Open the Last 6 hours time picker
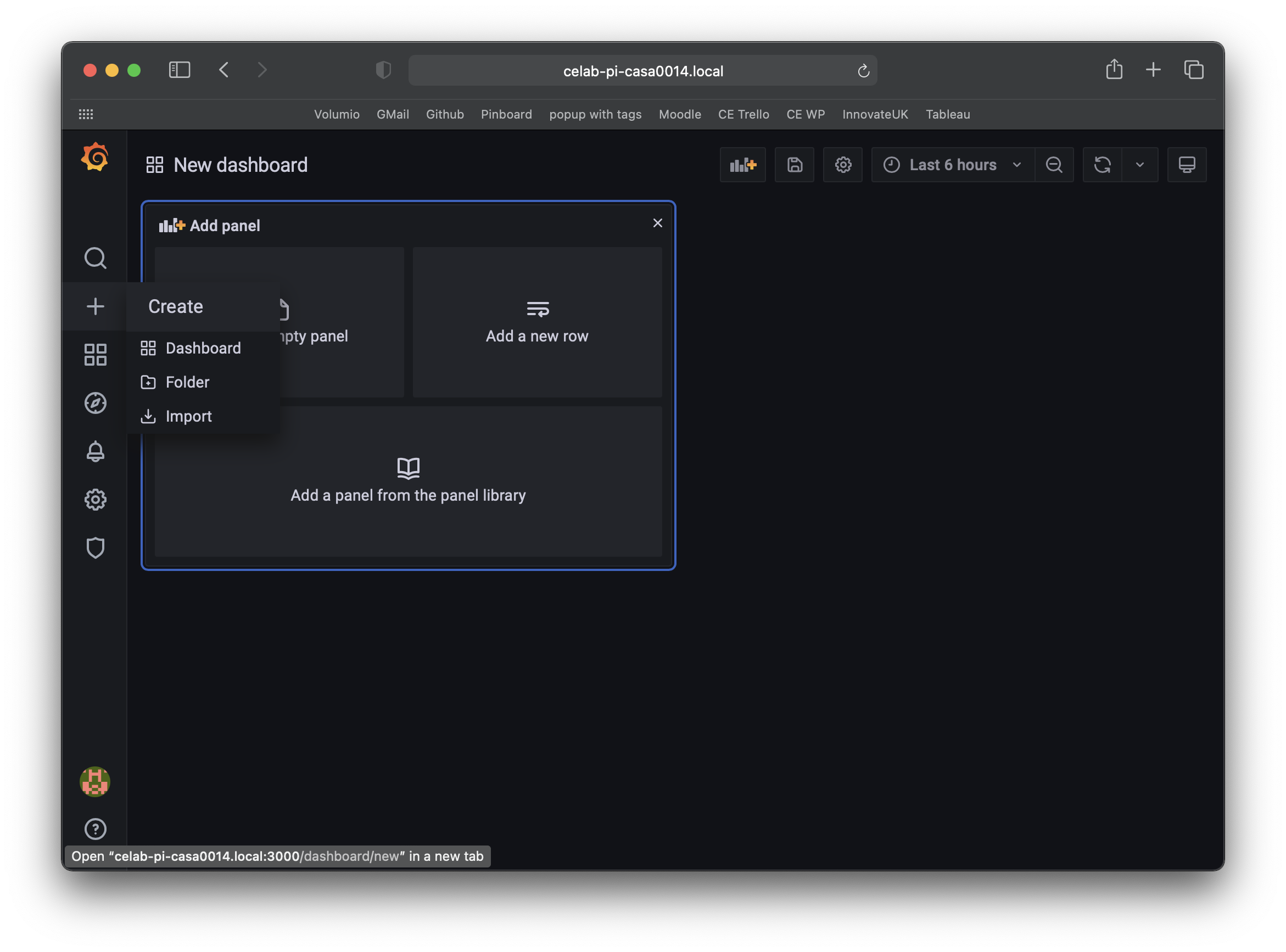 (x=953, y=165)
